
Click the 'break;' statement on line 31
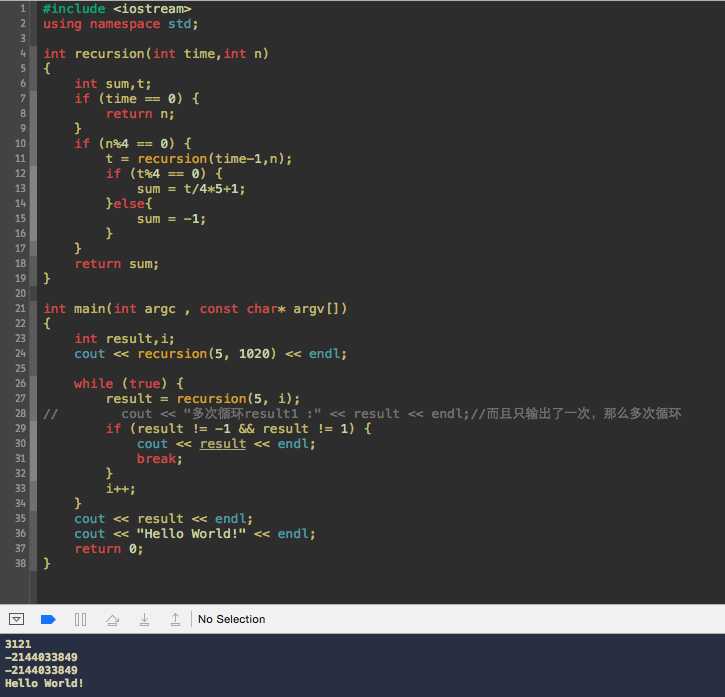[x=160, y=459]
